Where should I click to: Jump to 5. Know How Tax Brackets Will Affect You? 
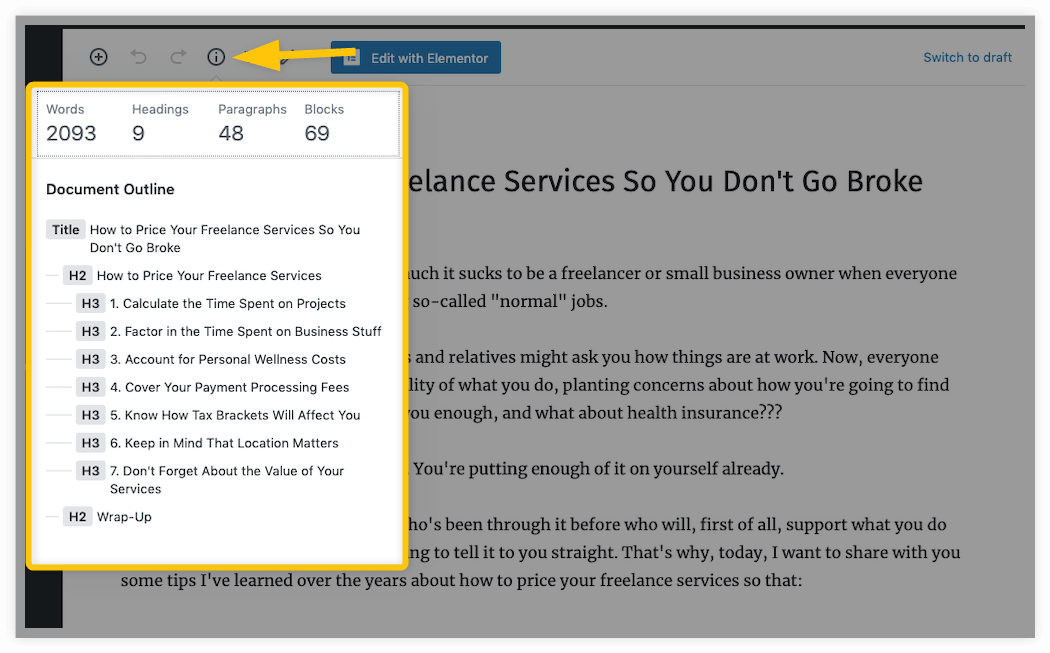[x=218, y=415]
